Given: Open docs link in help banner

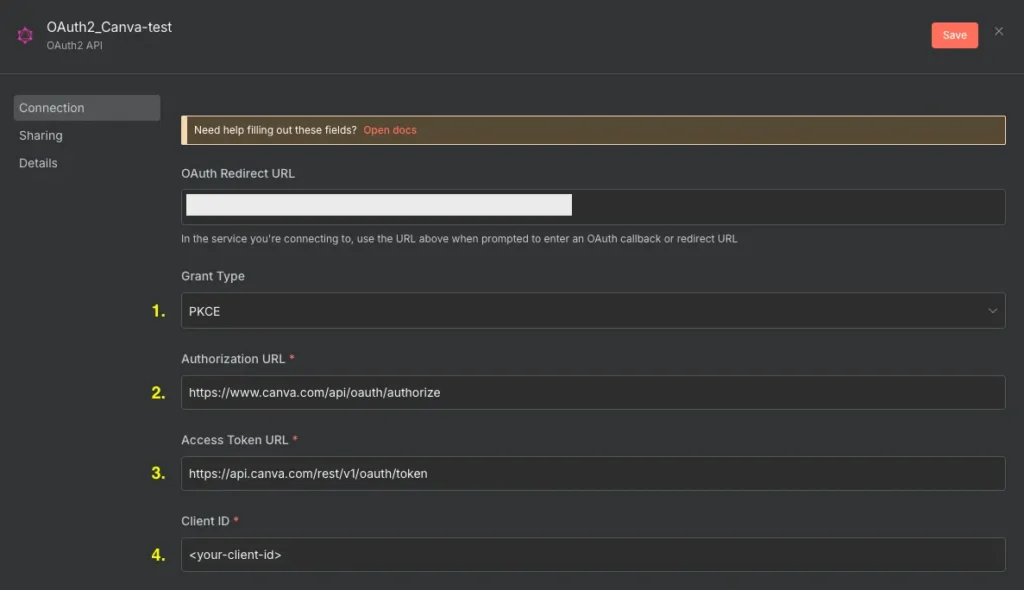Looking at the screenshot, I should 390,130.
